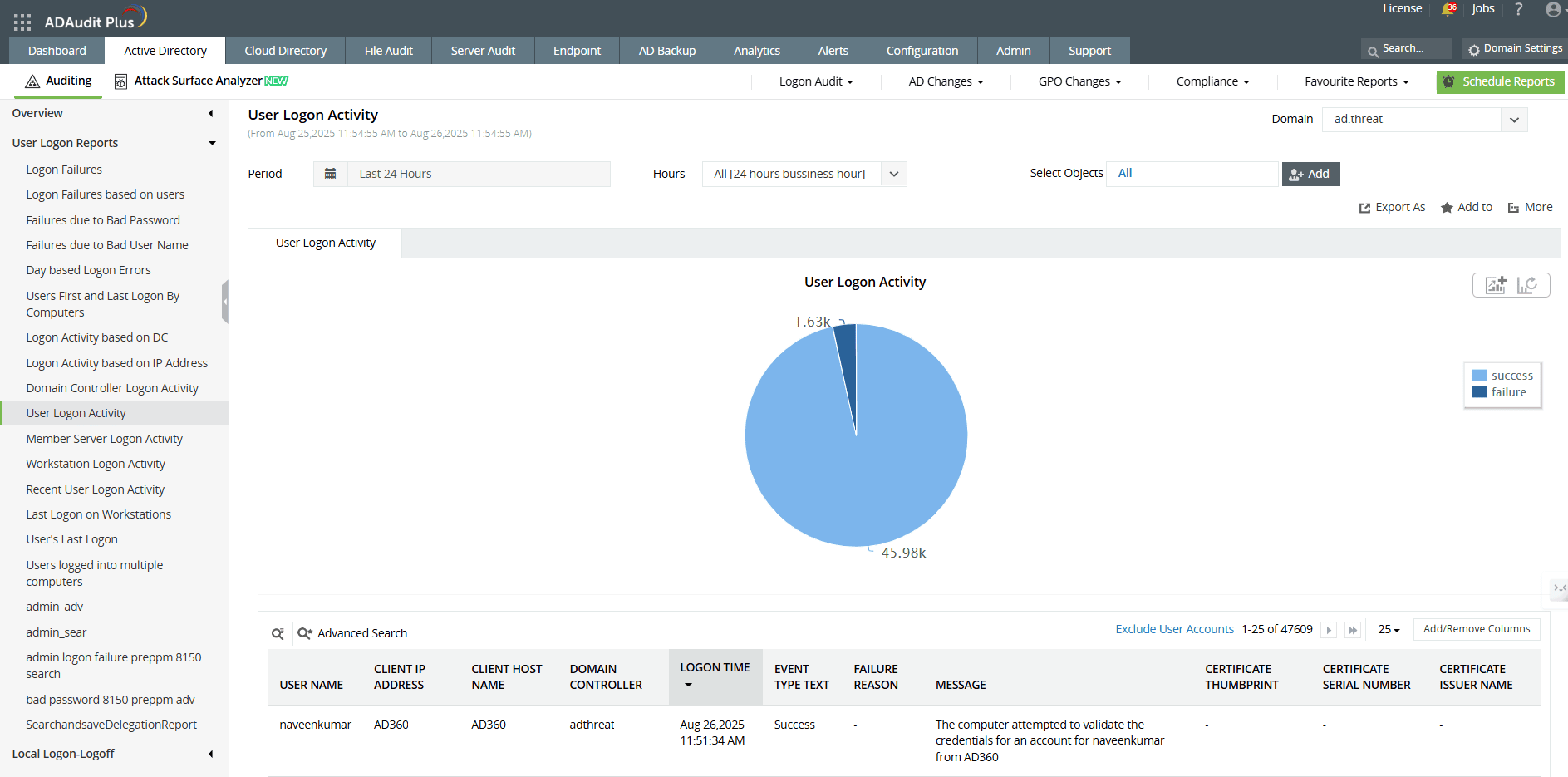Open the Hours dropdown for business hours

tap(893, 174)
